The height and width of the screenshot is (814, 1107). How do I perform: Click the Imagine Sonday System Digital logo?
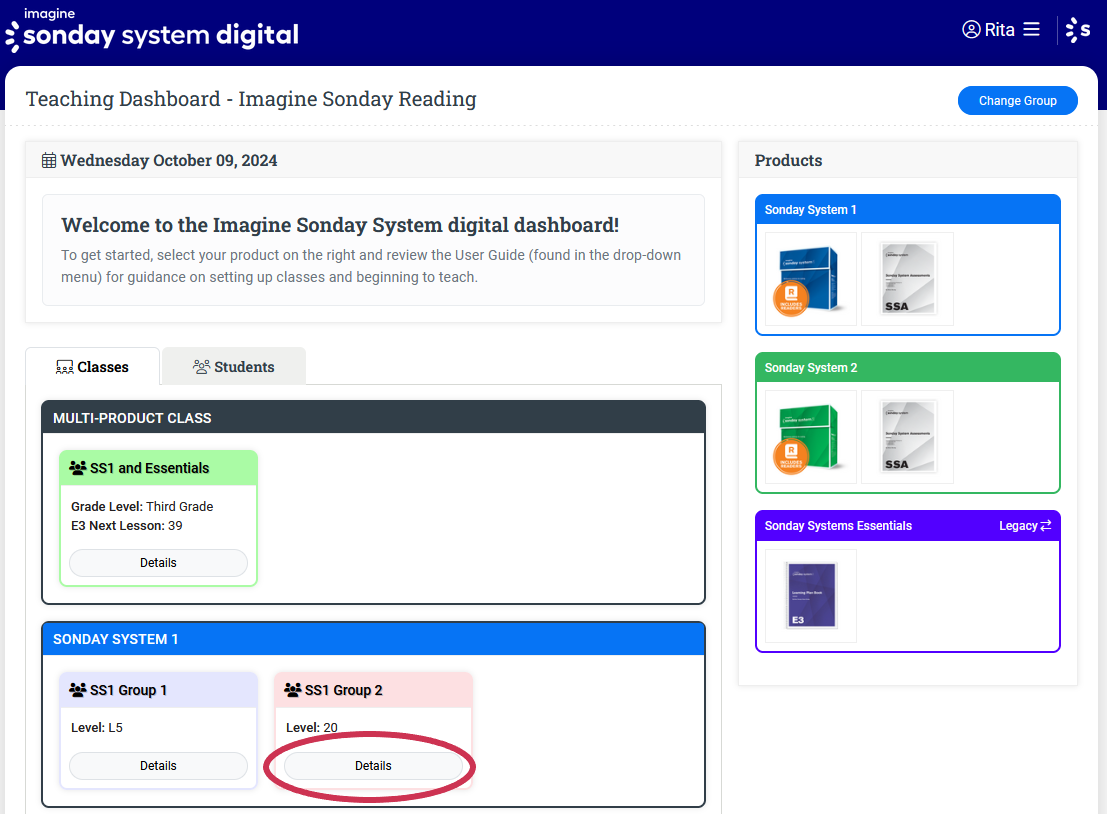tap(152, 32)
